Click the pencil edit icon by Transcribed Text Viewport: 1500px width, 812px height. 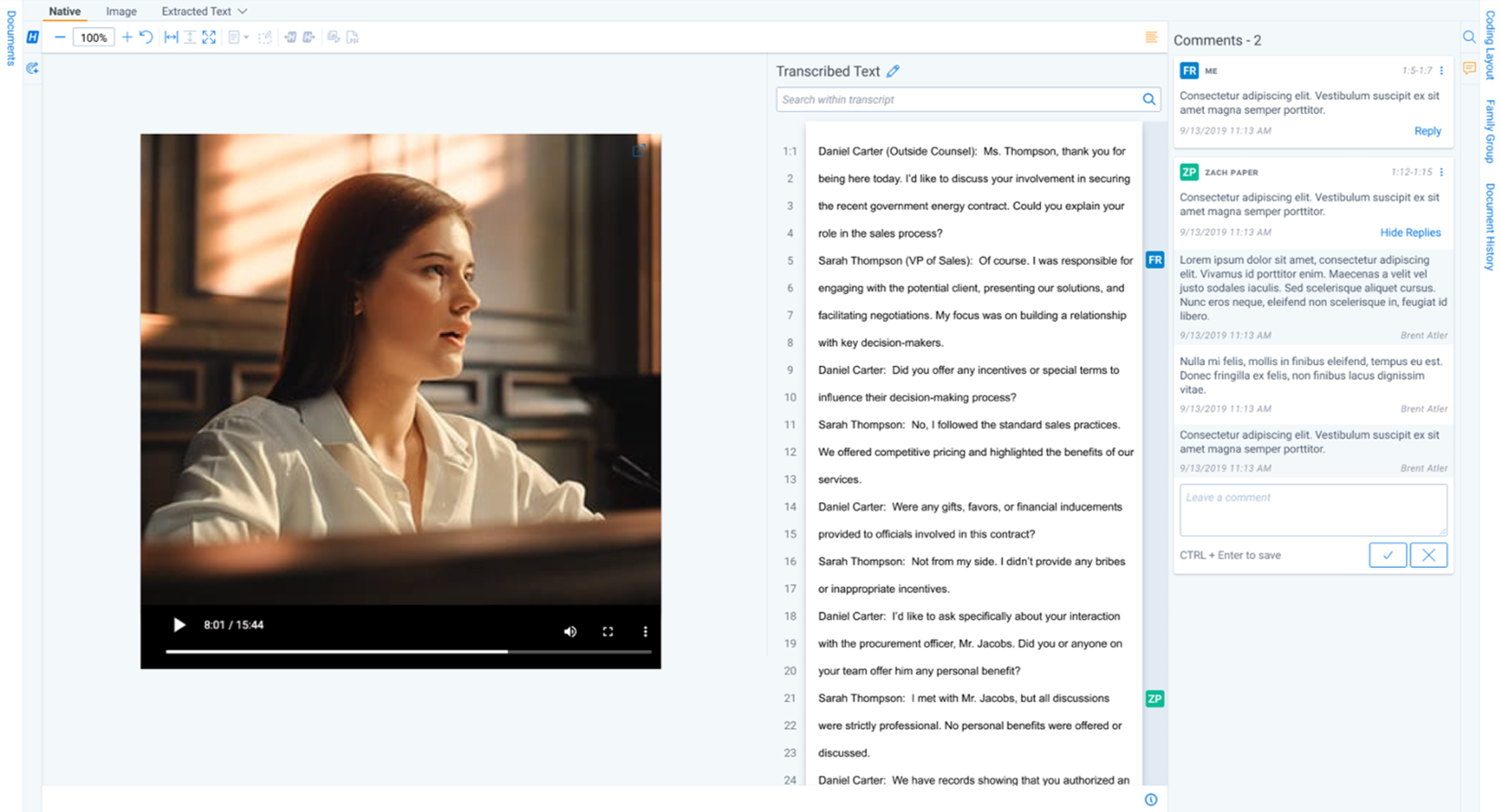tap(893, 71)
